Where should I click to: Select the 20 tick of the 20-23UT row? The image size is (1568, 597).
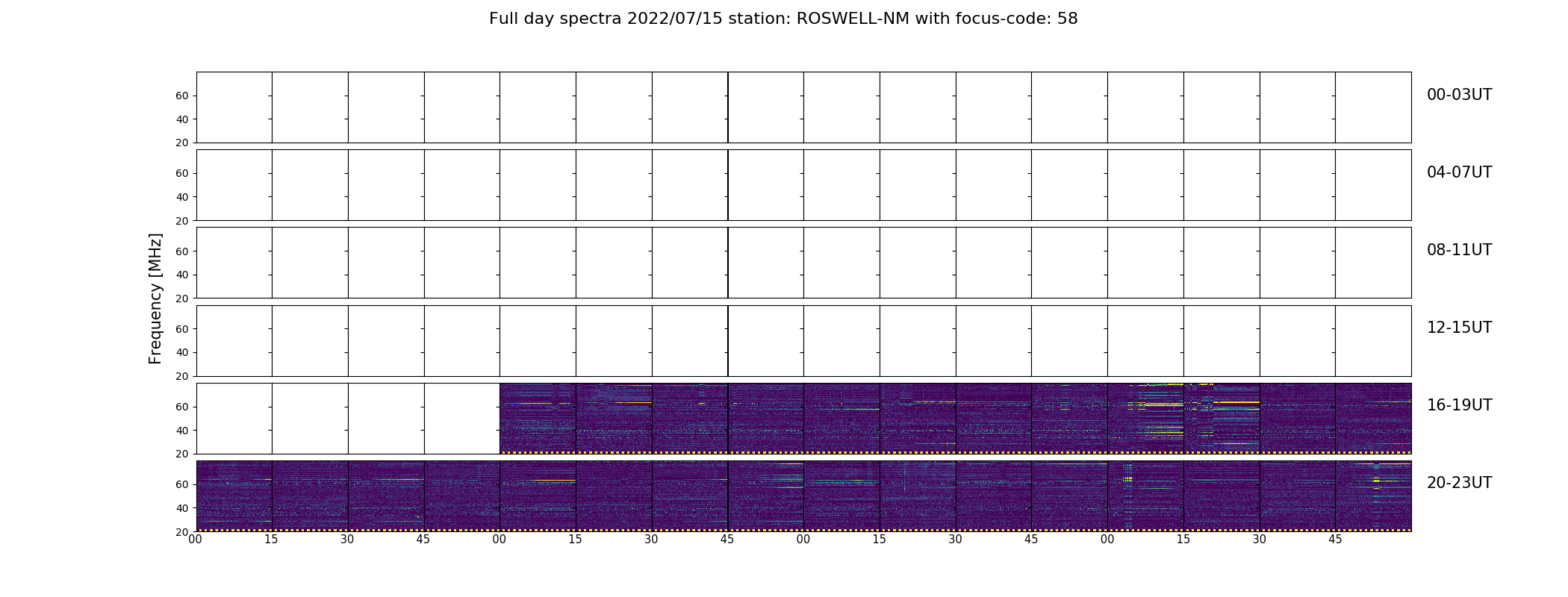[182, 532]
